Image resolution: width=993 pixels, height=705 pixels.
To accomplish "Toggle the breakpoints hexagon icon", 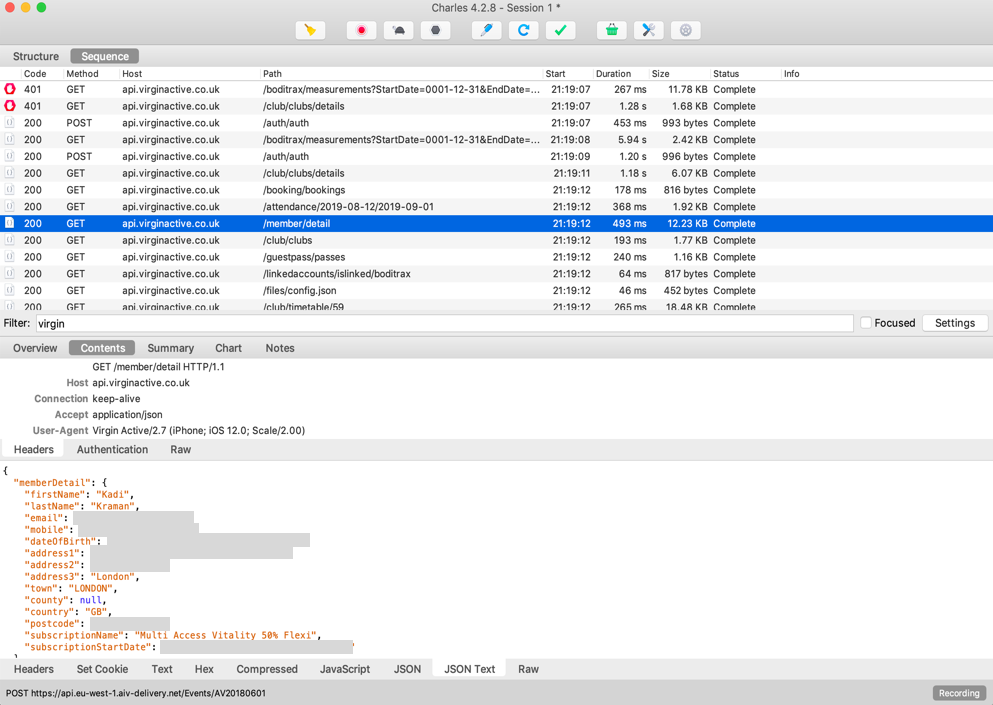I will click(x=436, y=30).
